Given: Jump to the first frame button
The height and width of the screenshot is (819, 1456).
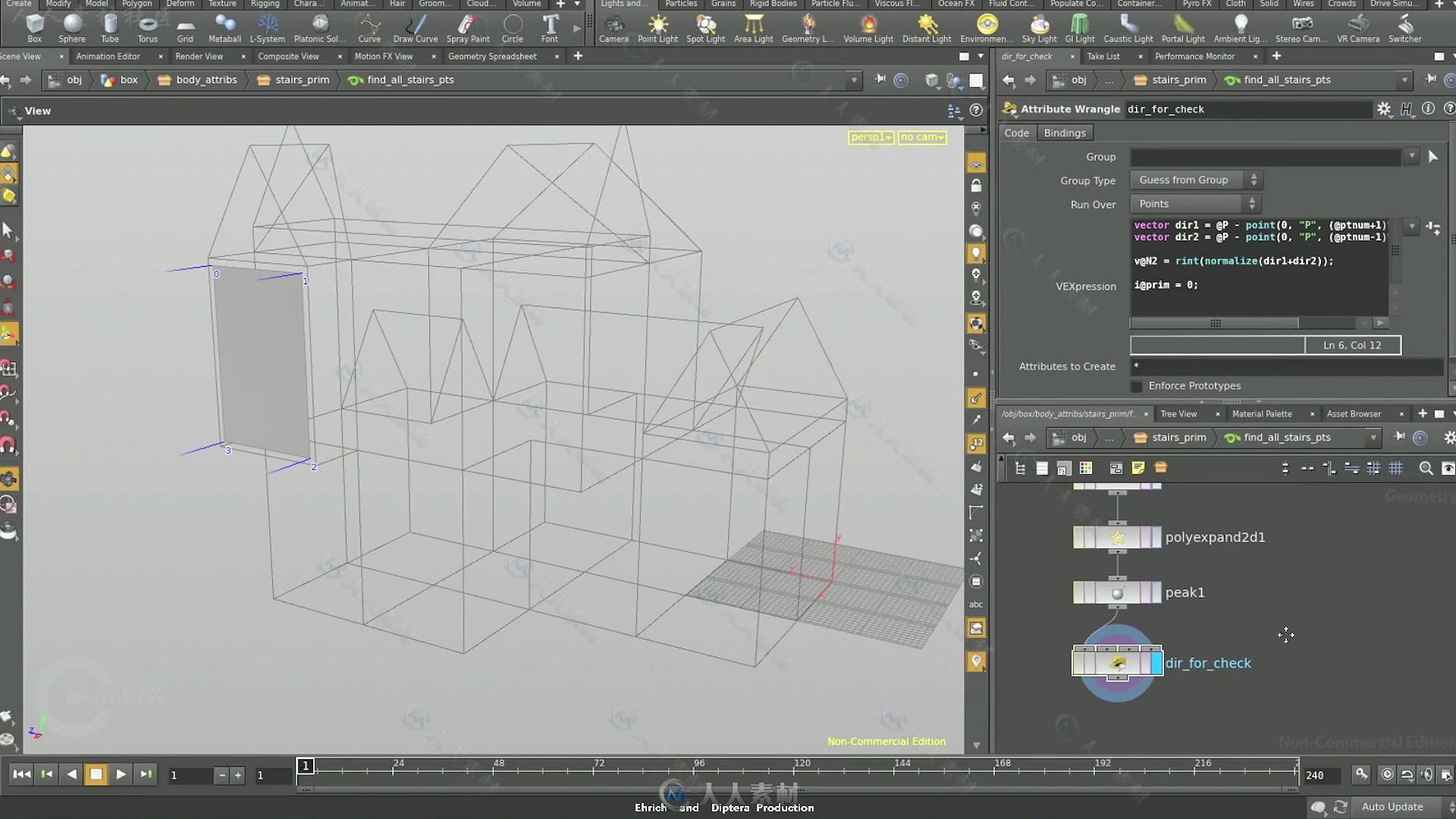Looking at the screenshot, I should (21, 774).
